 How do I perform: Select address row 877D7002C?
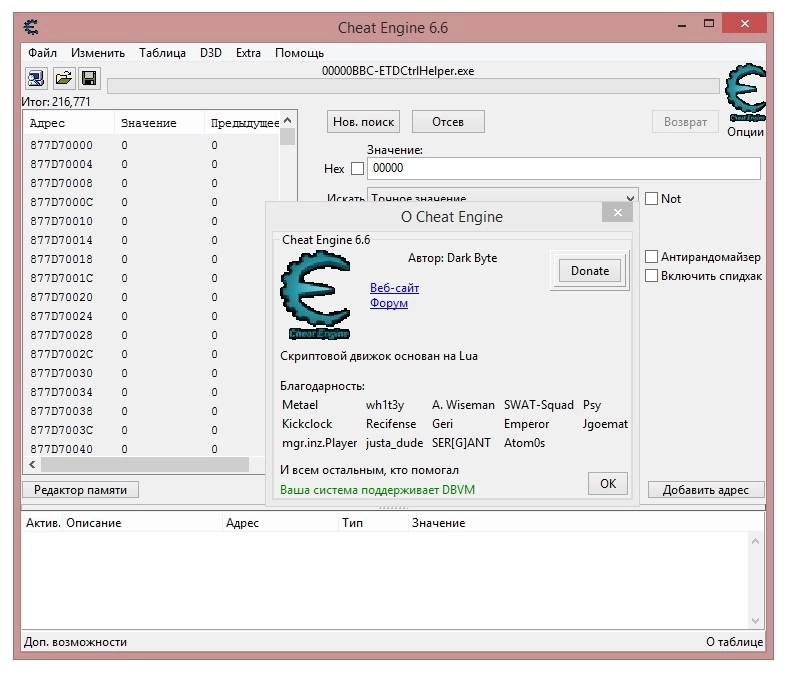146,354
